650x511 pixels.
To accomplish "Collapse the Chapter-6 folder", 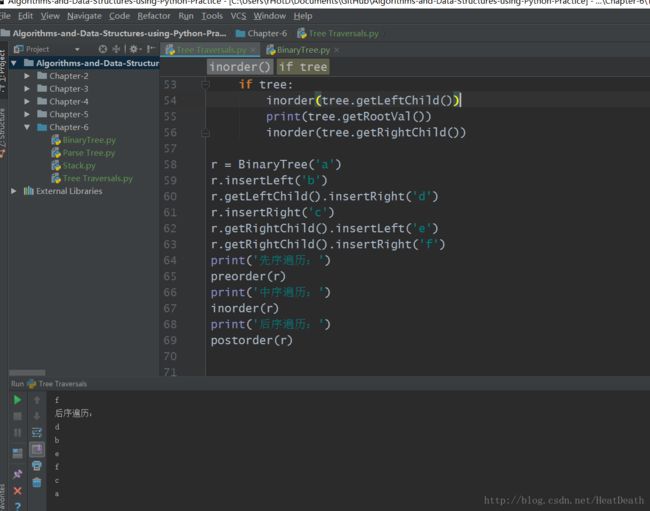I will (x=27, y=127).
